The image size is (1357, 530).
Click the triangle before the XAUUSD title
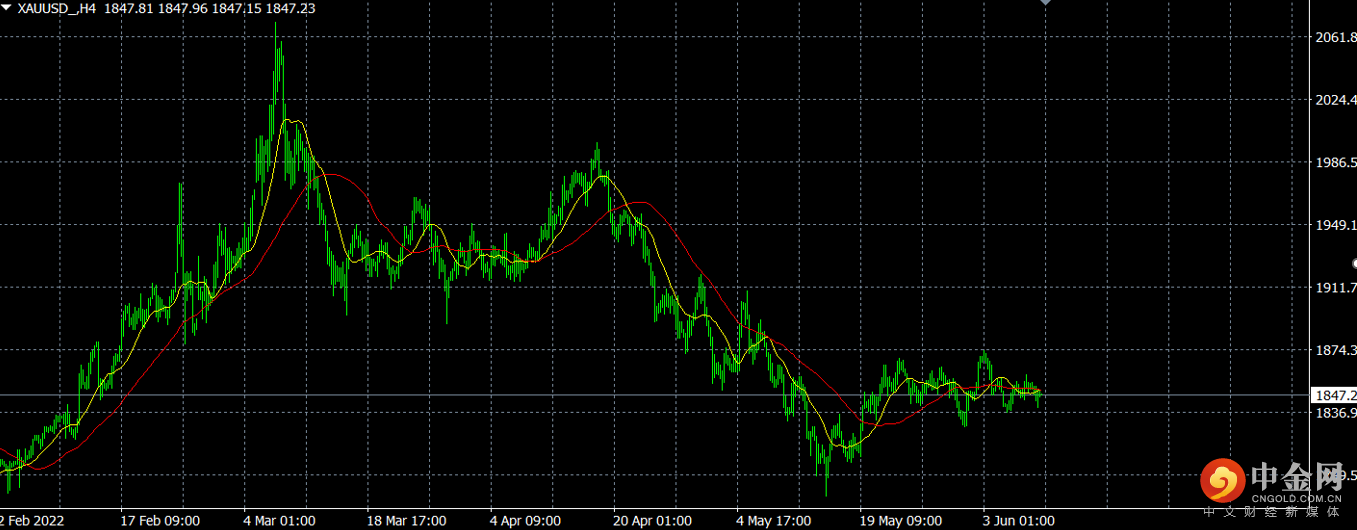(7, 7)
